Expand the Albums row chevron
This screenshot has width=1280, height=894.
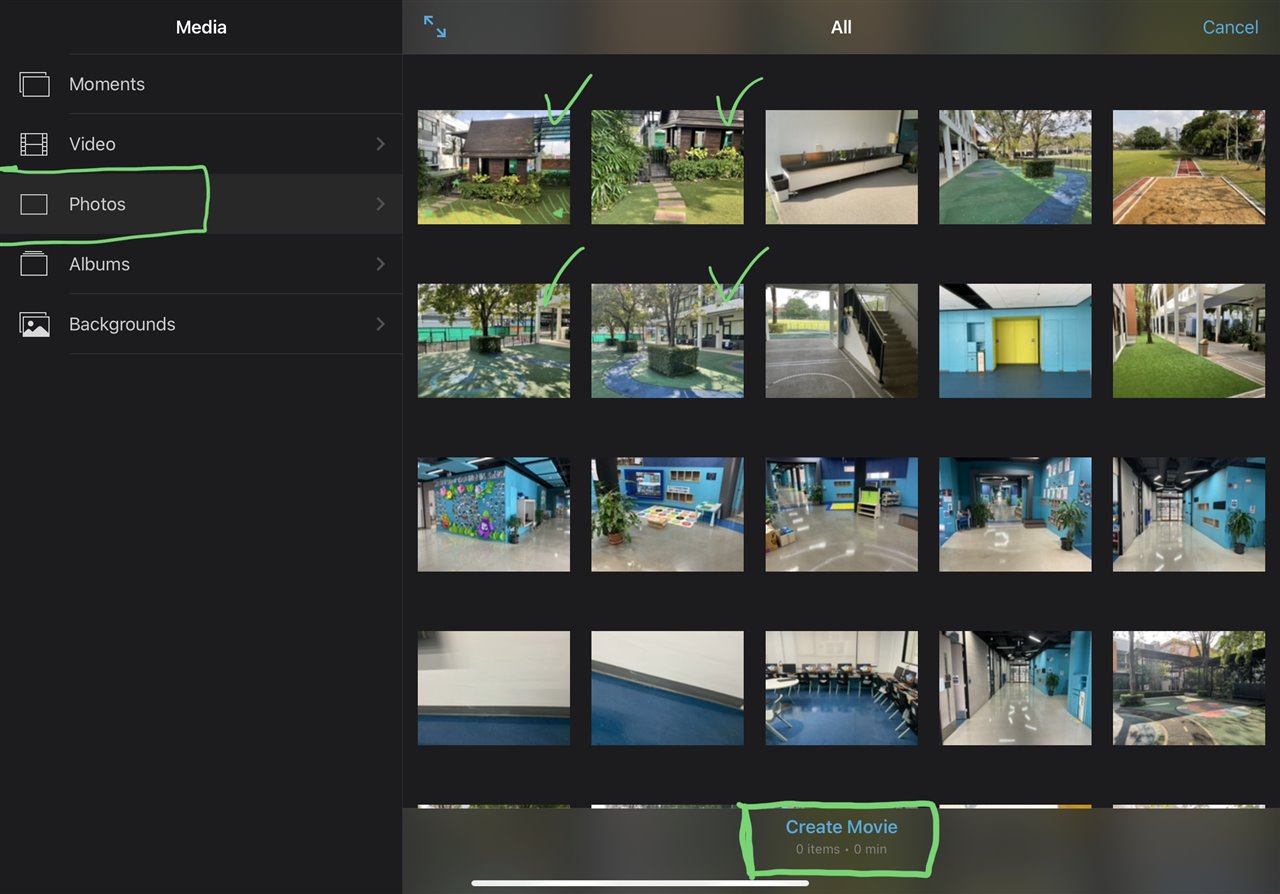tap(380, 264)
